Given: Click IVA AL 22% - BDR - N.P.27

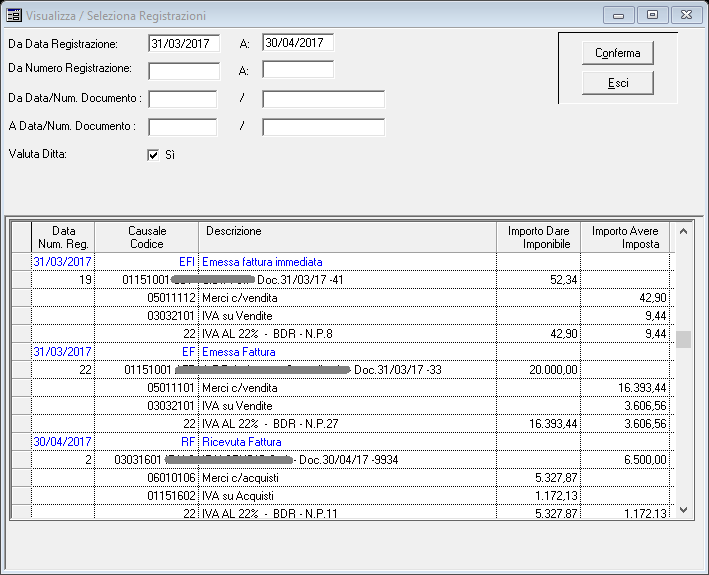Looking at the screenshot, I should click(x=270, y=424).
